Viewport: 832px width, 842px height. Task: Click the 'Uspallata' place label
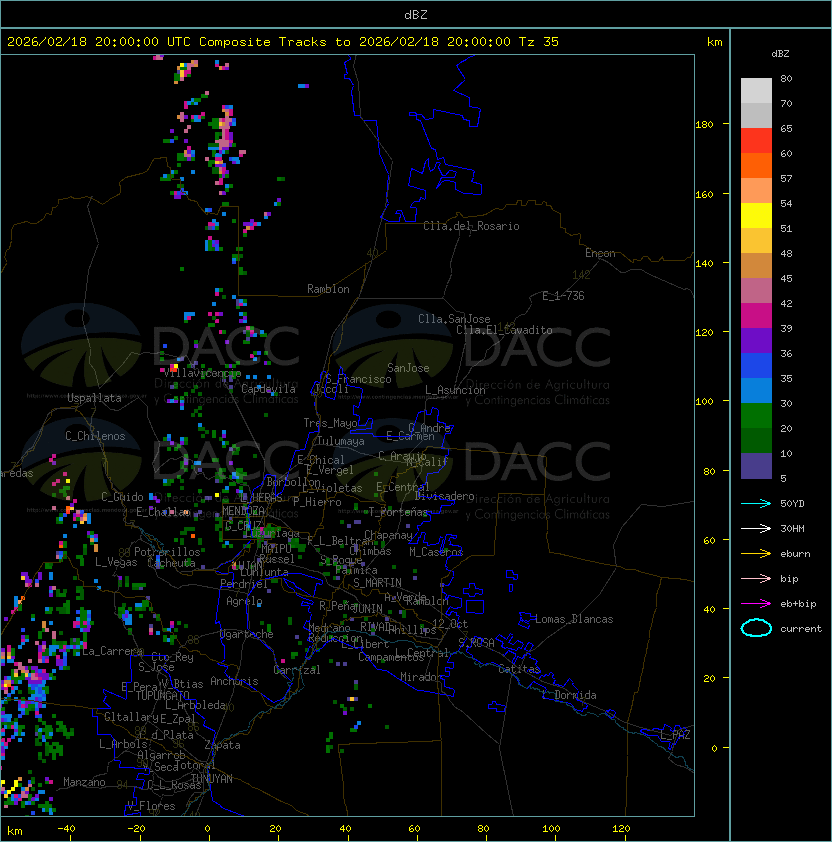point(94,398)
